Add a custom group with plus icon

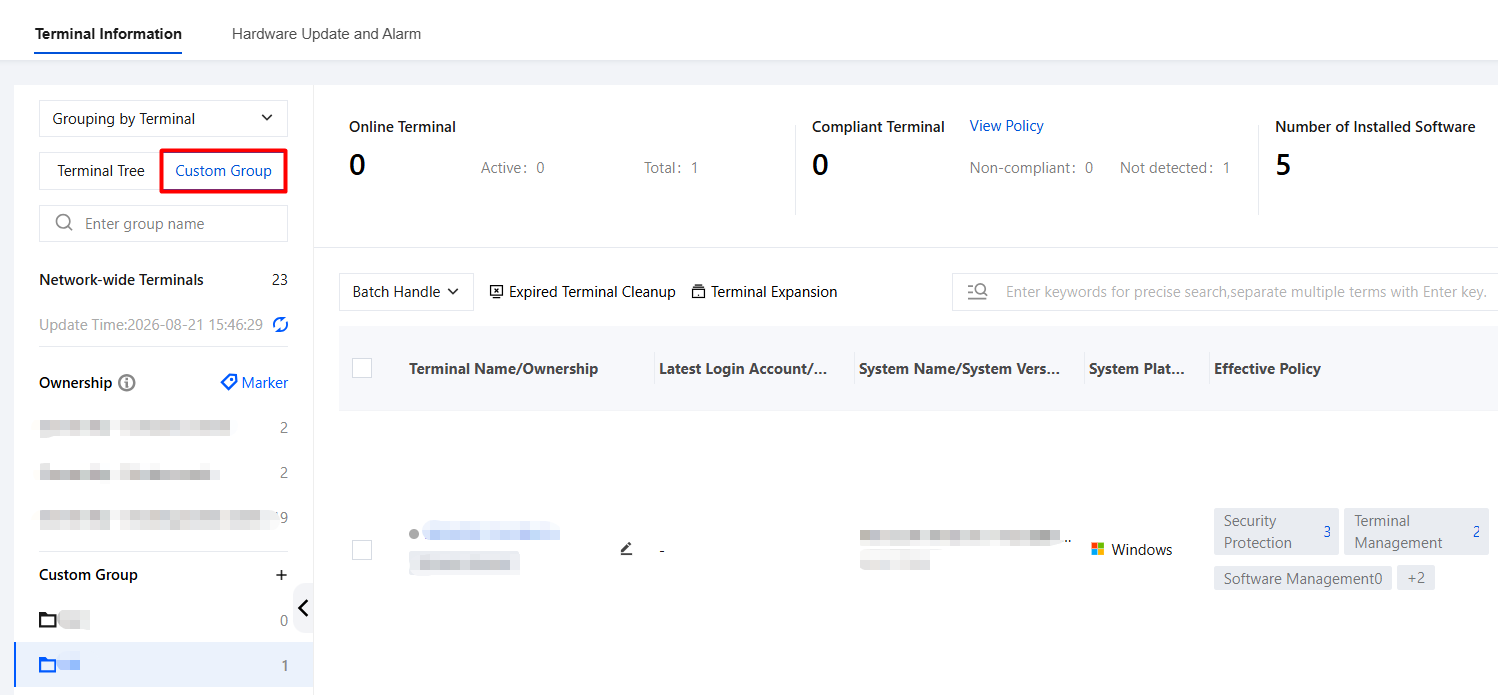pyautogui.click(x=282, y=575)
